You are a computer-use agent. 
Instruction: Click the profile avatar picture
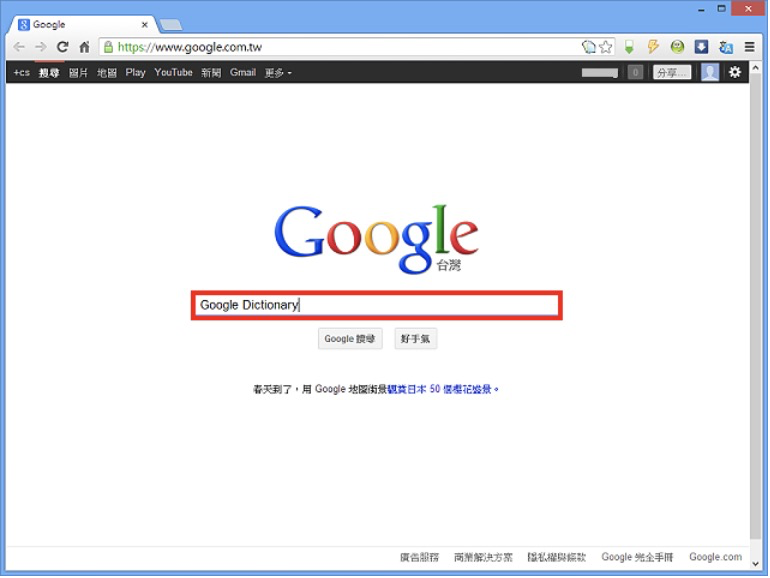click(x=710, y=73)
